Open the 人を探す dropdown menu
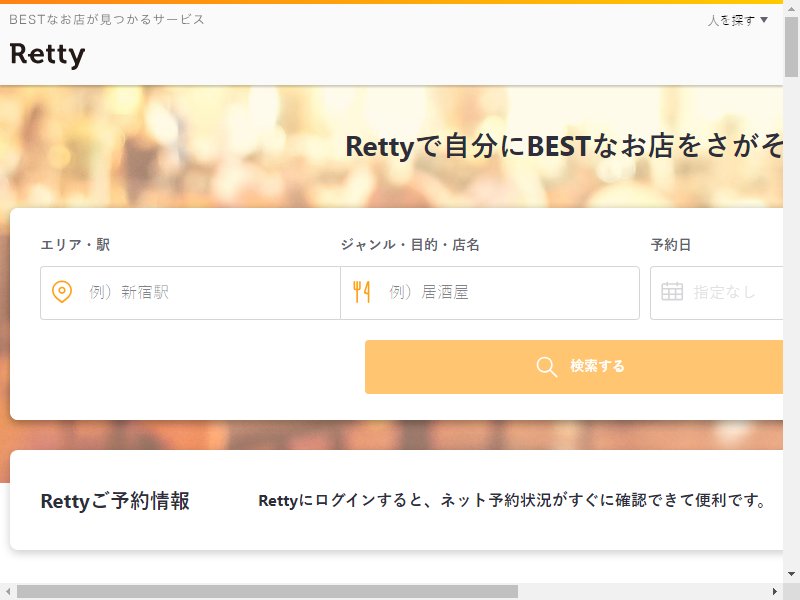The height and width of the screenshot is (600, 800). point(737,20)
